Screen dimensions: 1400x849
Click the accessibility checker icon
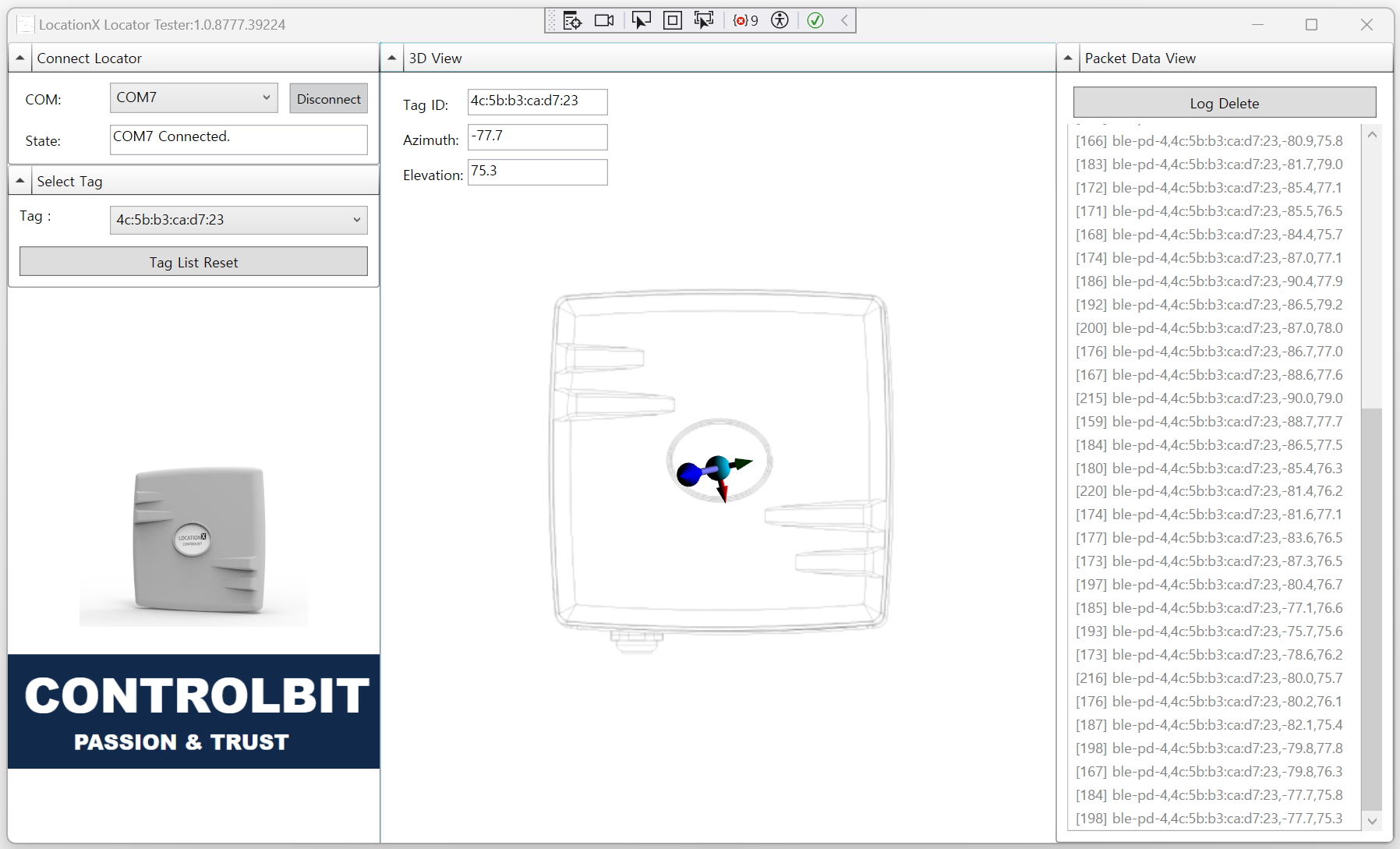(780, 21)
